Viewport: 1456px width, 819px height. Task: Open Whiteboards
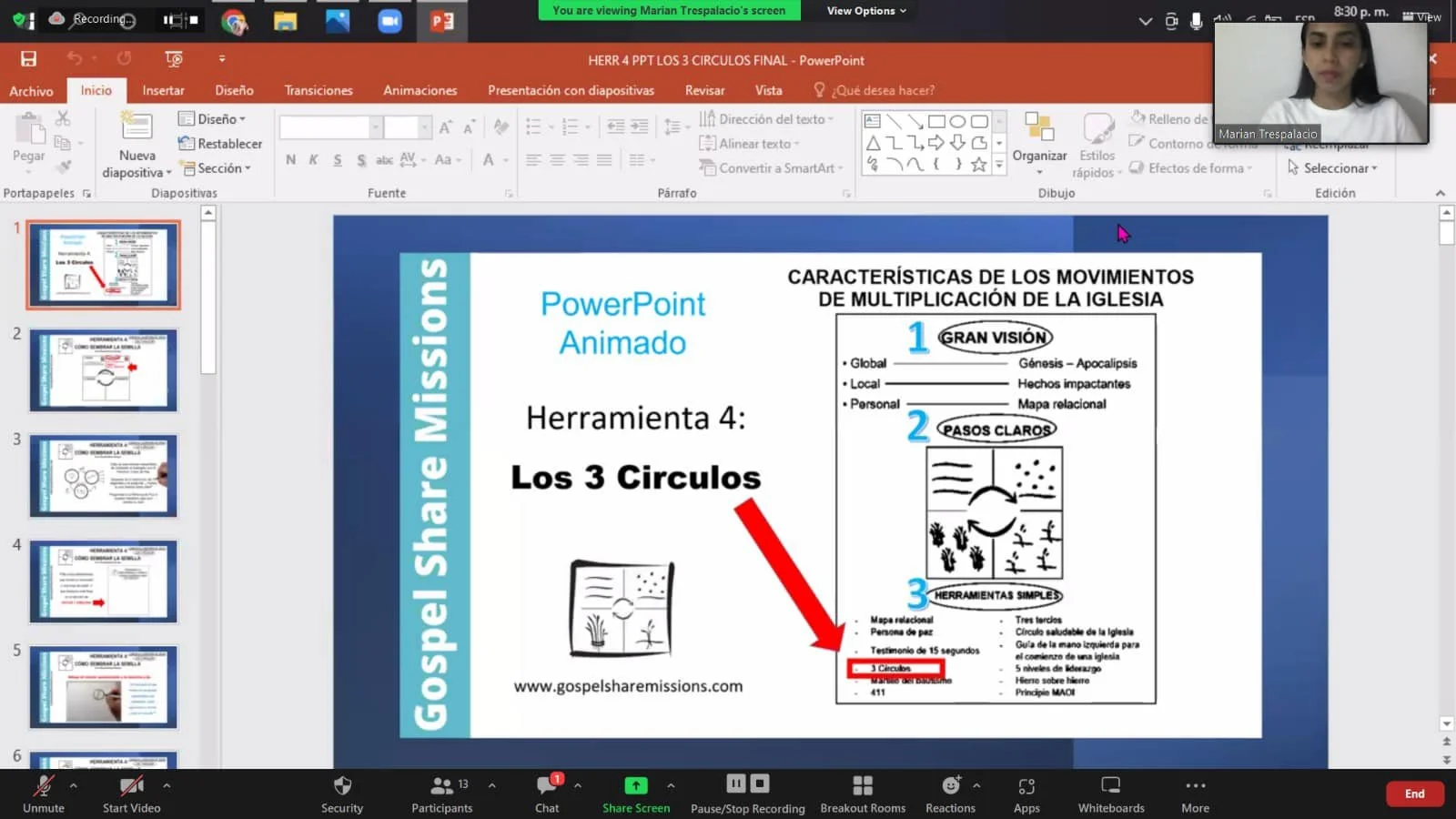coord(1111,794)
